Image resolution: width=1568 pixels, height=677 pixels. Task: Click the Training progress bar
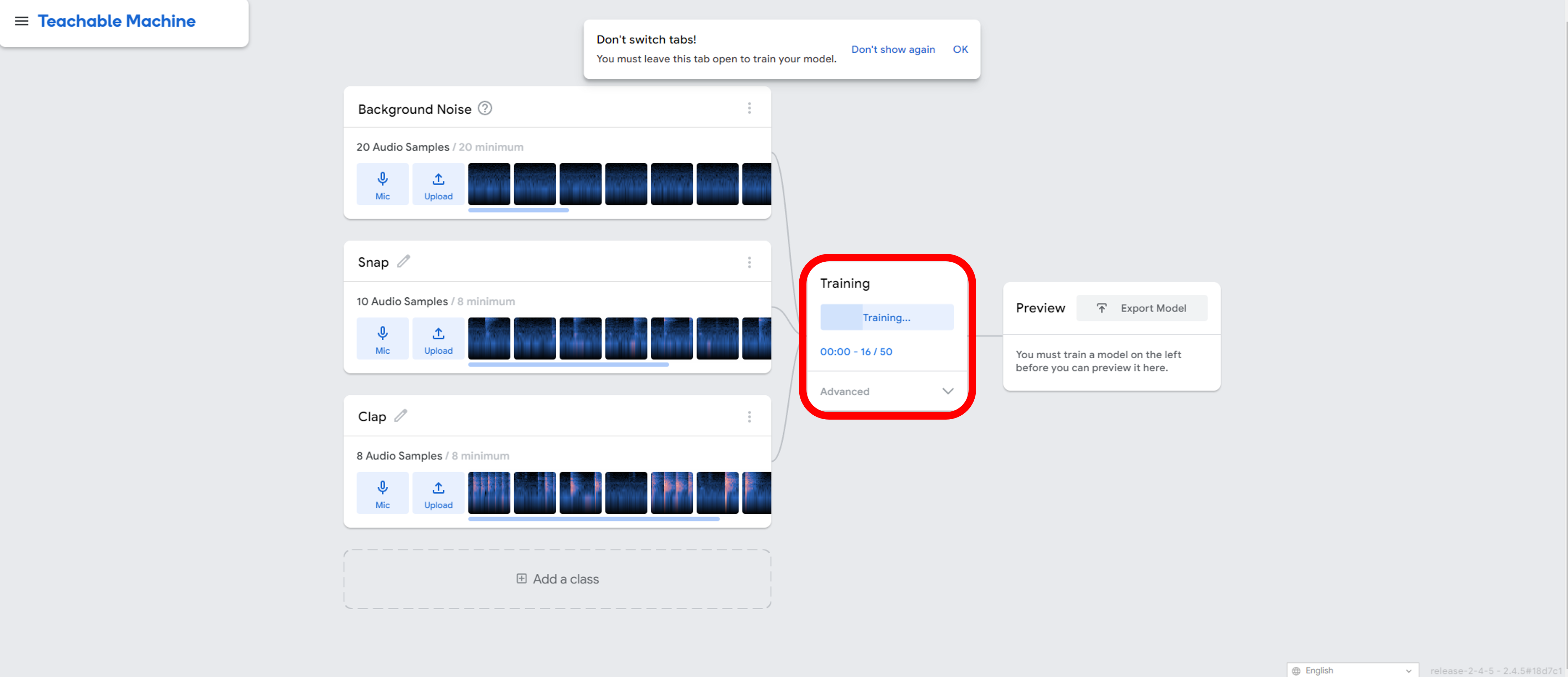pyautogui.click(x=886, y=317)
